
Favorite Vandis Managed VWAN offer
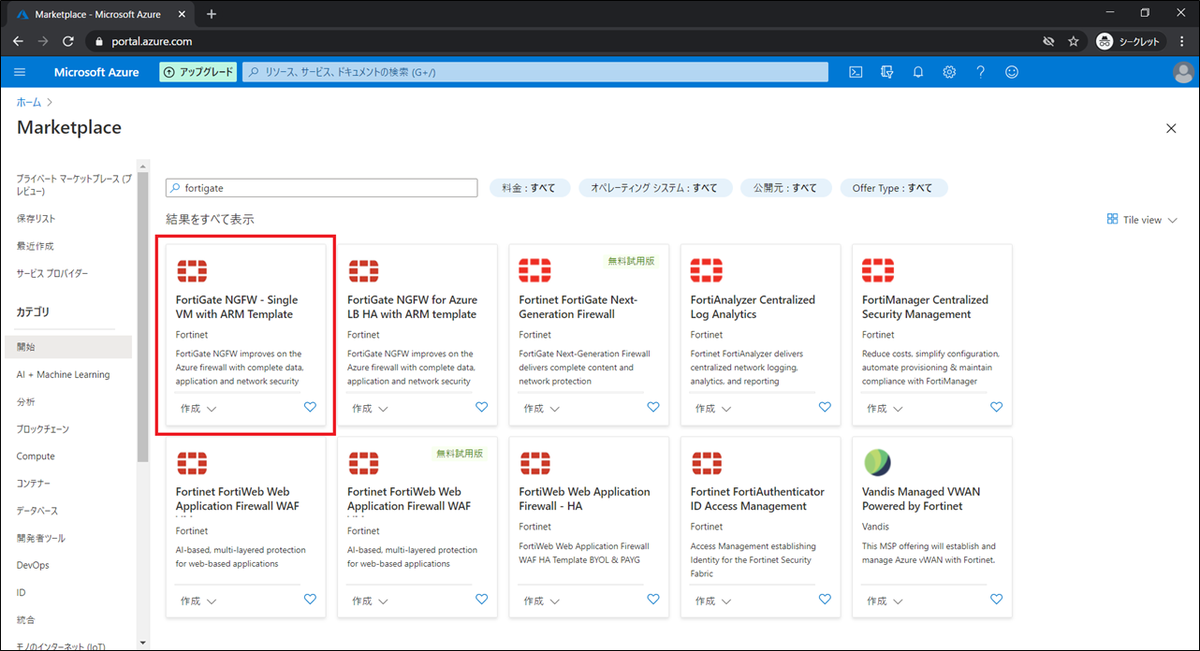[x=996, y=599]
